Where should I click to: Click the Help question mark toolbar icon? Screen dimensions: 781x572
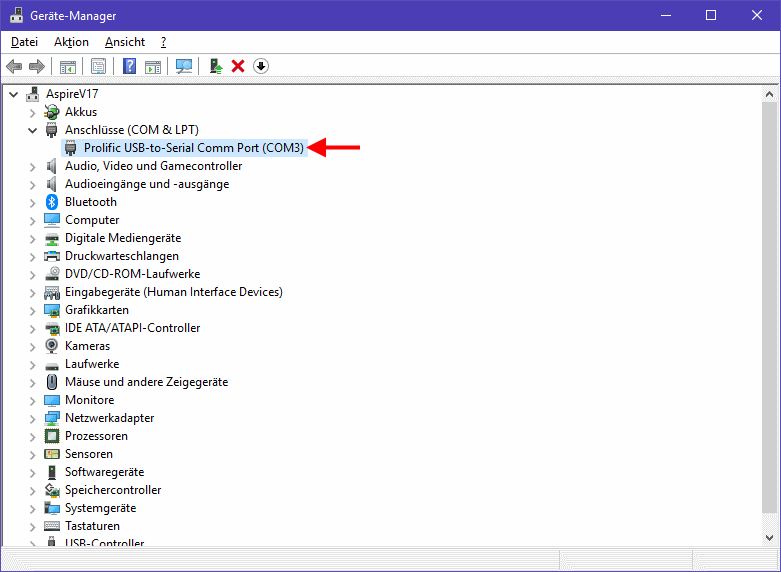pos(130,66)
